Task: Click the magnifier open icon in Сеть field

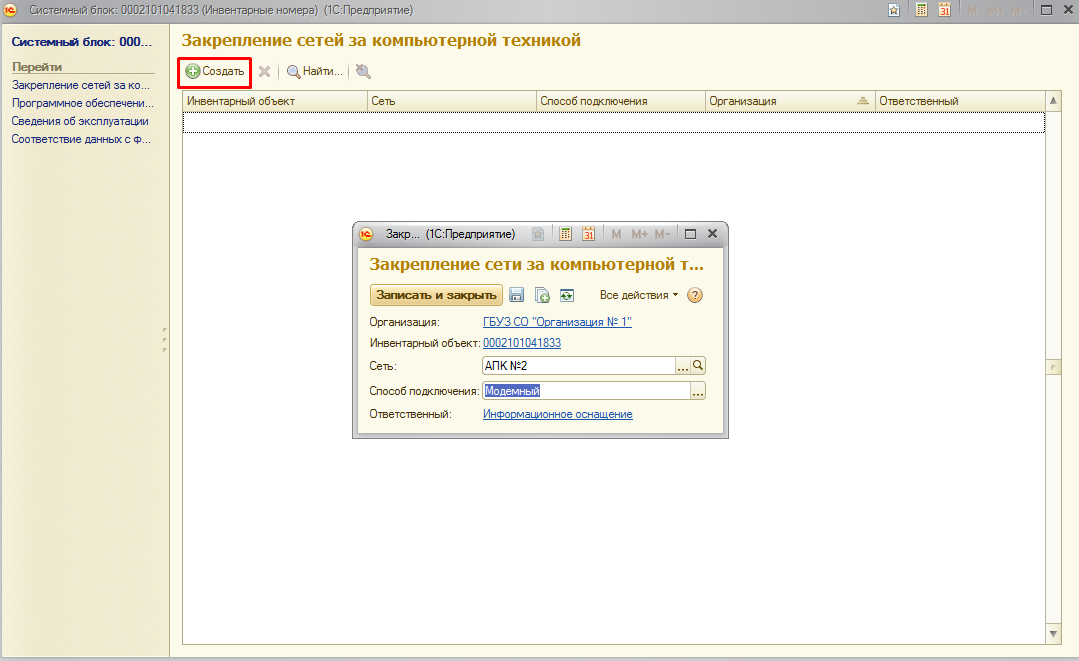Action: (699, 366)
